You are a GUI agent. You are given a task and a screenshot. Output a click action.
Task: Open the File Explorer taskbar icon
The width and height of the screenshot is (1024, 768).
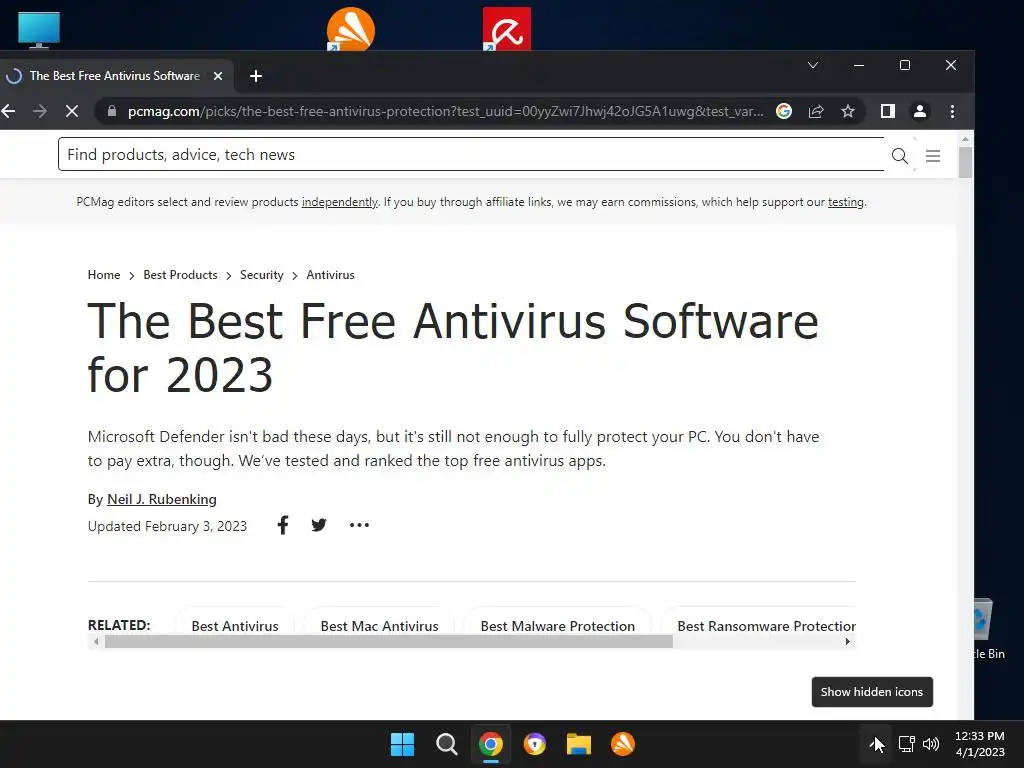click(x=579, y=744)
